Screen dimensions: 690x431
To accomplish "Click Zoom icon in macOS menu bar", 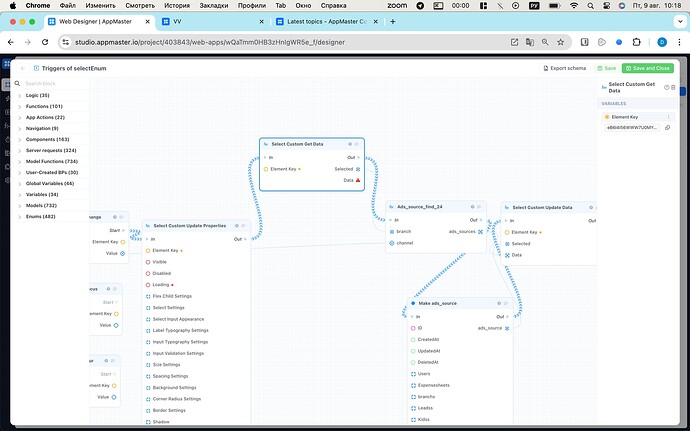I will [397, 6].
